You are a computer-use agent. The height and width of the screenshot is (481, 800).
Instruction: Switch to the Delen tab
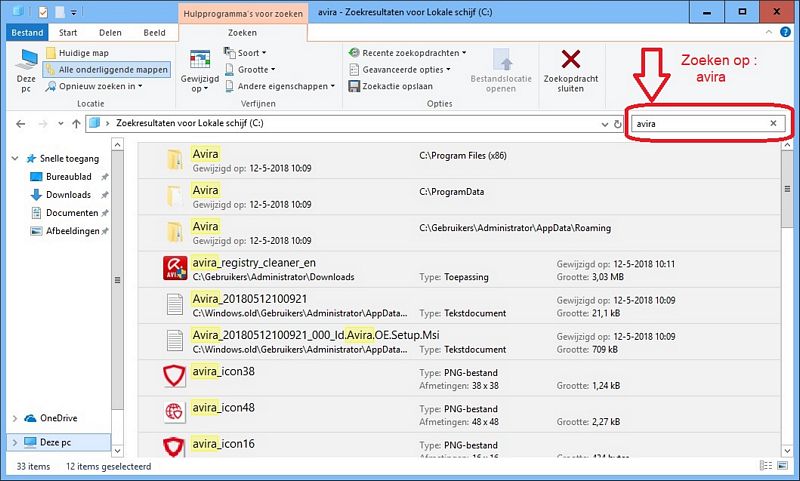tap(110, 33)
